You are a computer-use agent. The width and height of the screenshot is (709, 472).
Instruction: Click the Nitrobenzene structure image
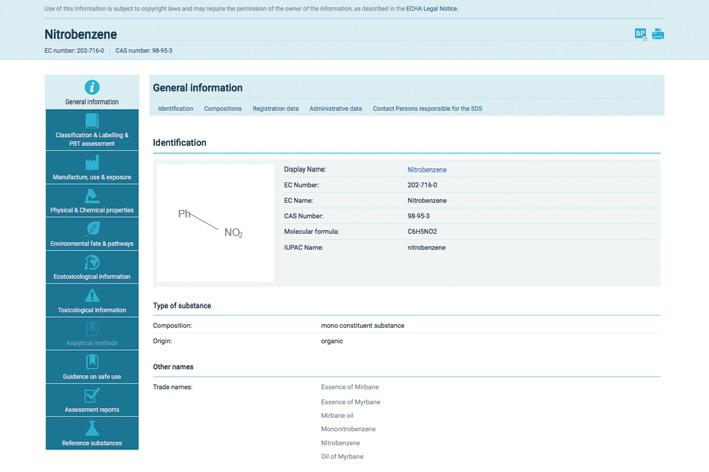click(x=215, y=222)
